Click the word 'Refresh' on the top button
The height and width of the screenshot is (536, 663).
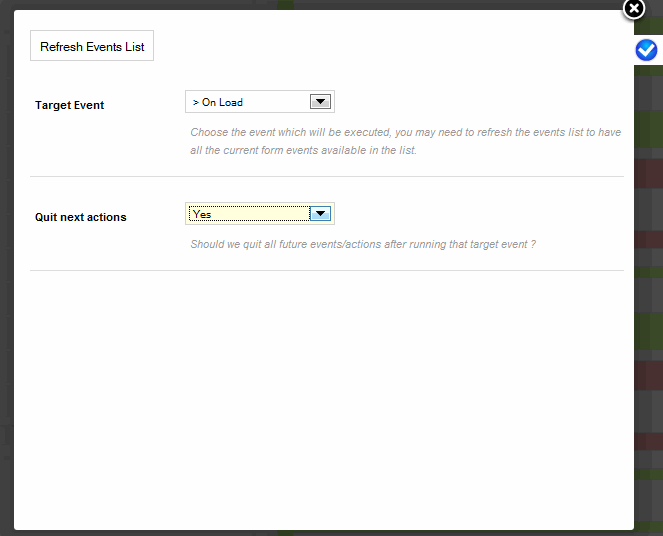[x=61, y=46]
